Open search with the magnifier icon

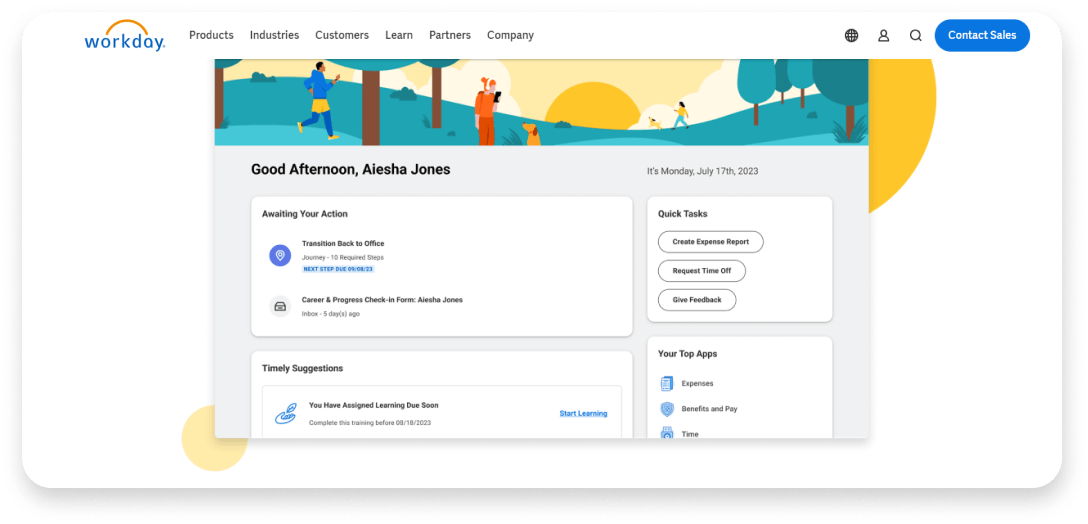[x=915, y=36]
